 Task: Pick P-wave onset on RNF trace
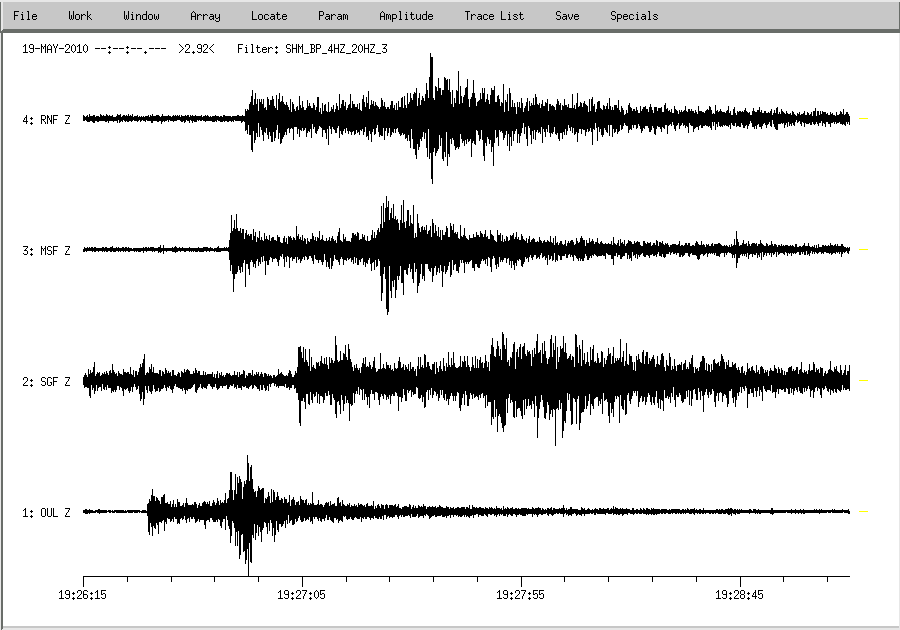(x=246, y=118)
